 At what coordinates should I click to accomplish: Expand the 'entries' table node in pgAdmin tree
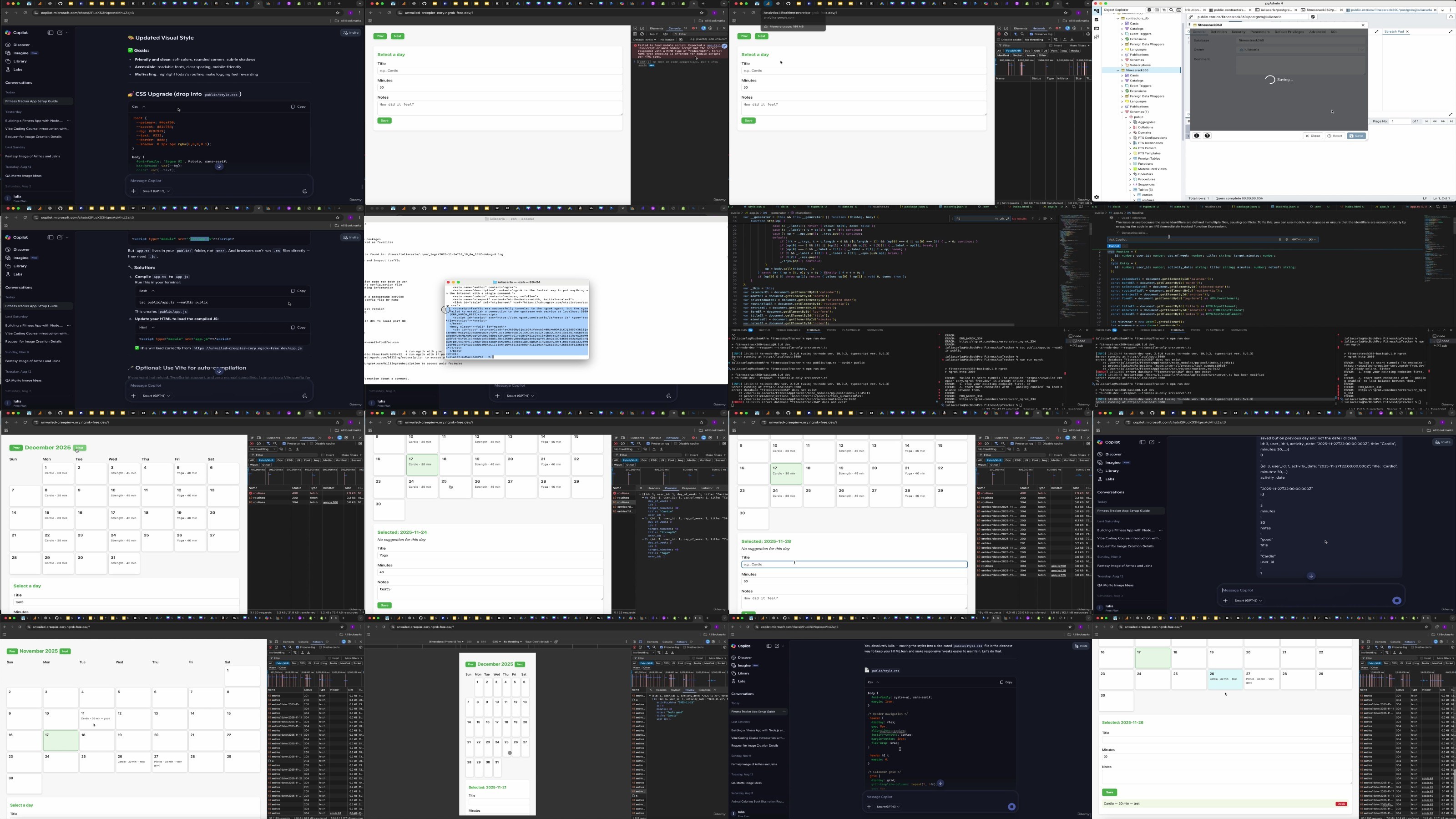(1134, 195)
